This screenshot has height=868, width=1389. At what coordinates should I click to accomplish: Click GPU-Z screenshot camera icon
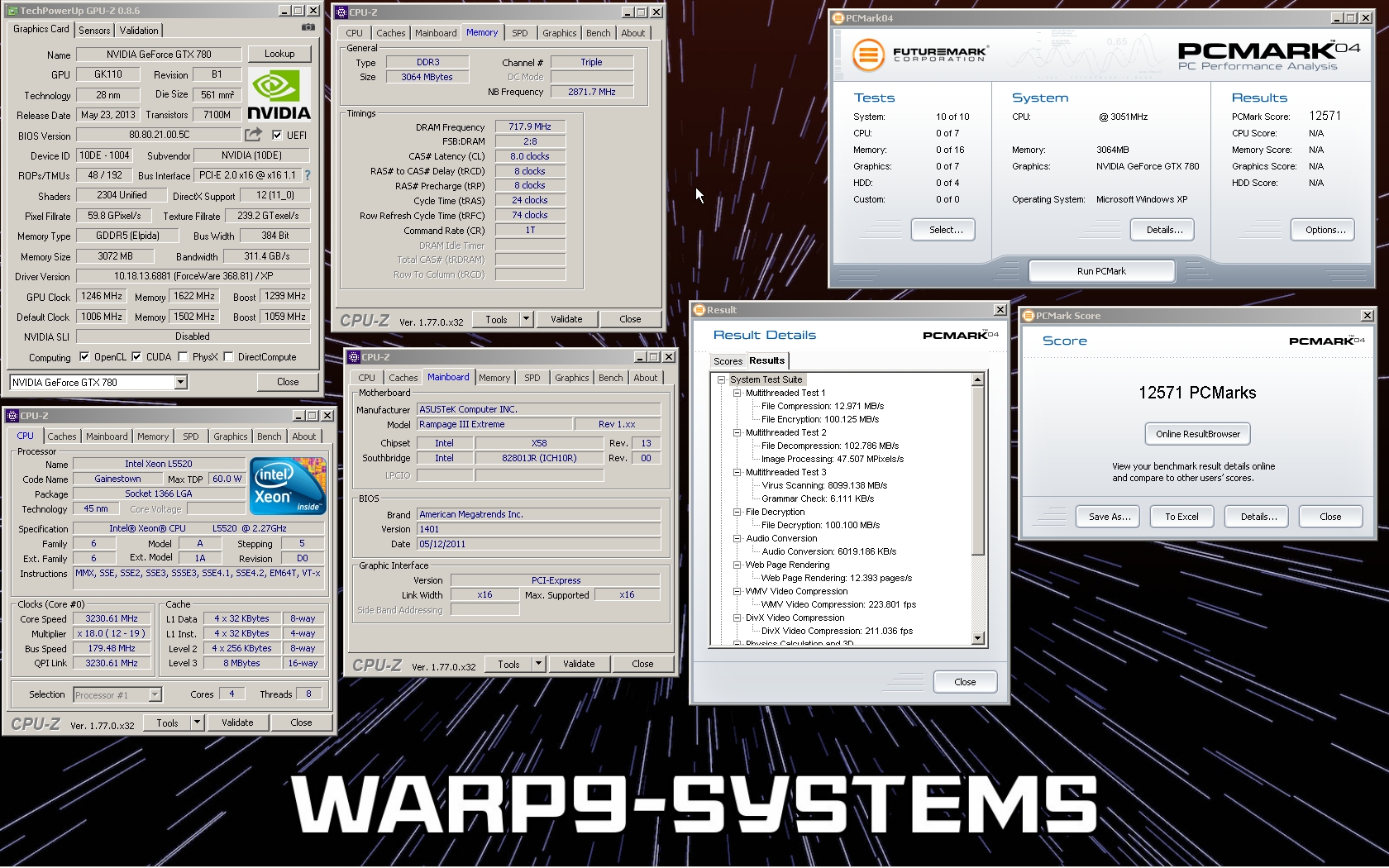[x=308, y=26]
